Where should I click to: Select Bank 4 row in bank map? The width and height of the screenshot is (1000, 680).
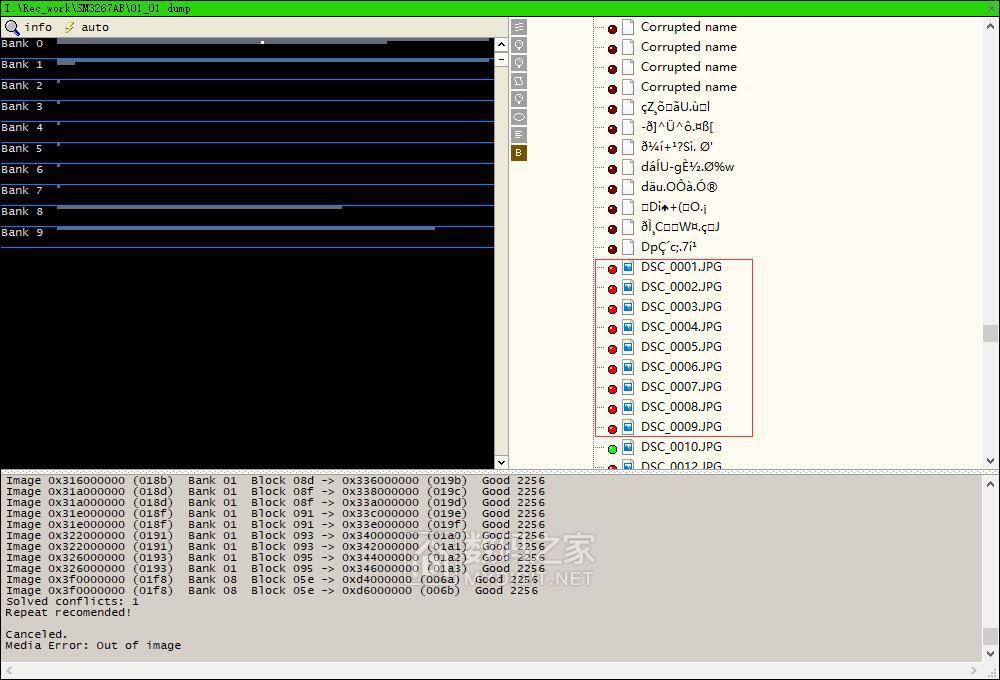point(247,132)
